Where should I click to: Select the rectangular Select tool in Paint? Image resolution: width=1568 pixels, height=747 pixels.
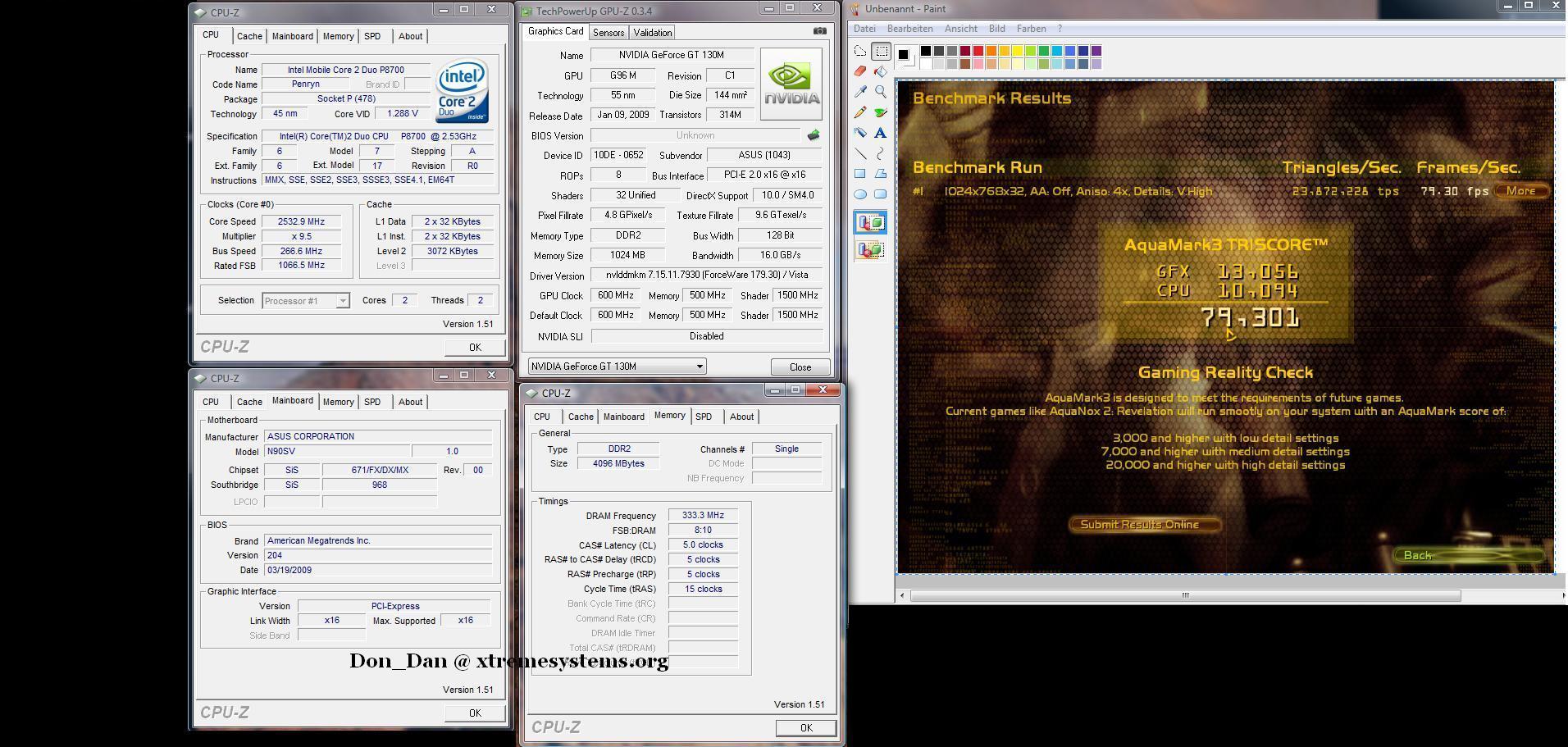pos(881,52)
